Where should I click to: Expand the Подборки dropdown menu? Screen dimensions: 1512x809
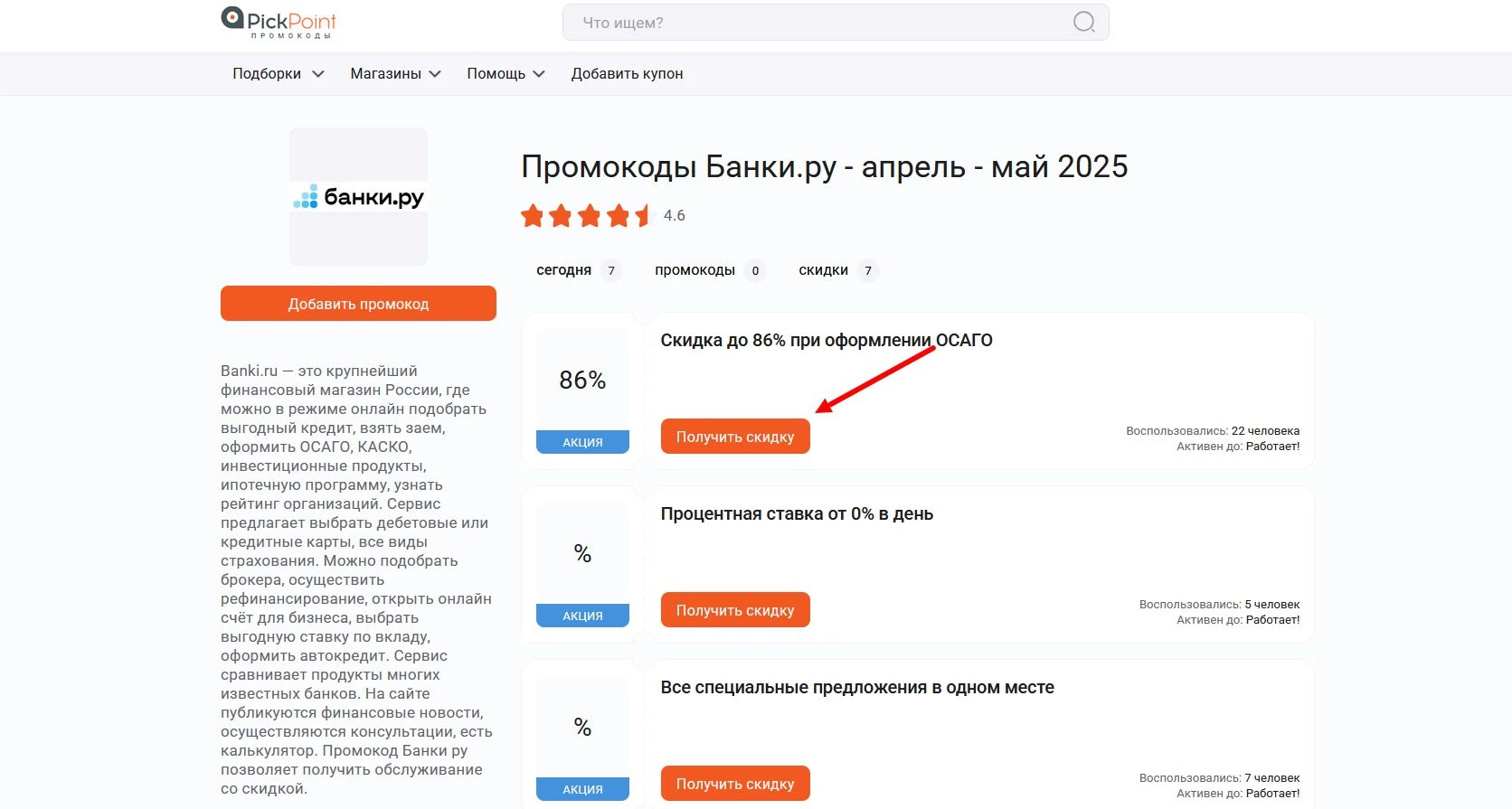point(278,74)
